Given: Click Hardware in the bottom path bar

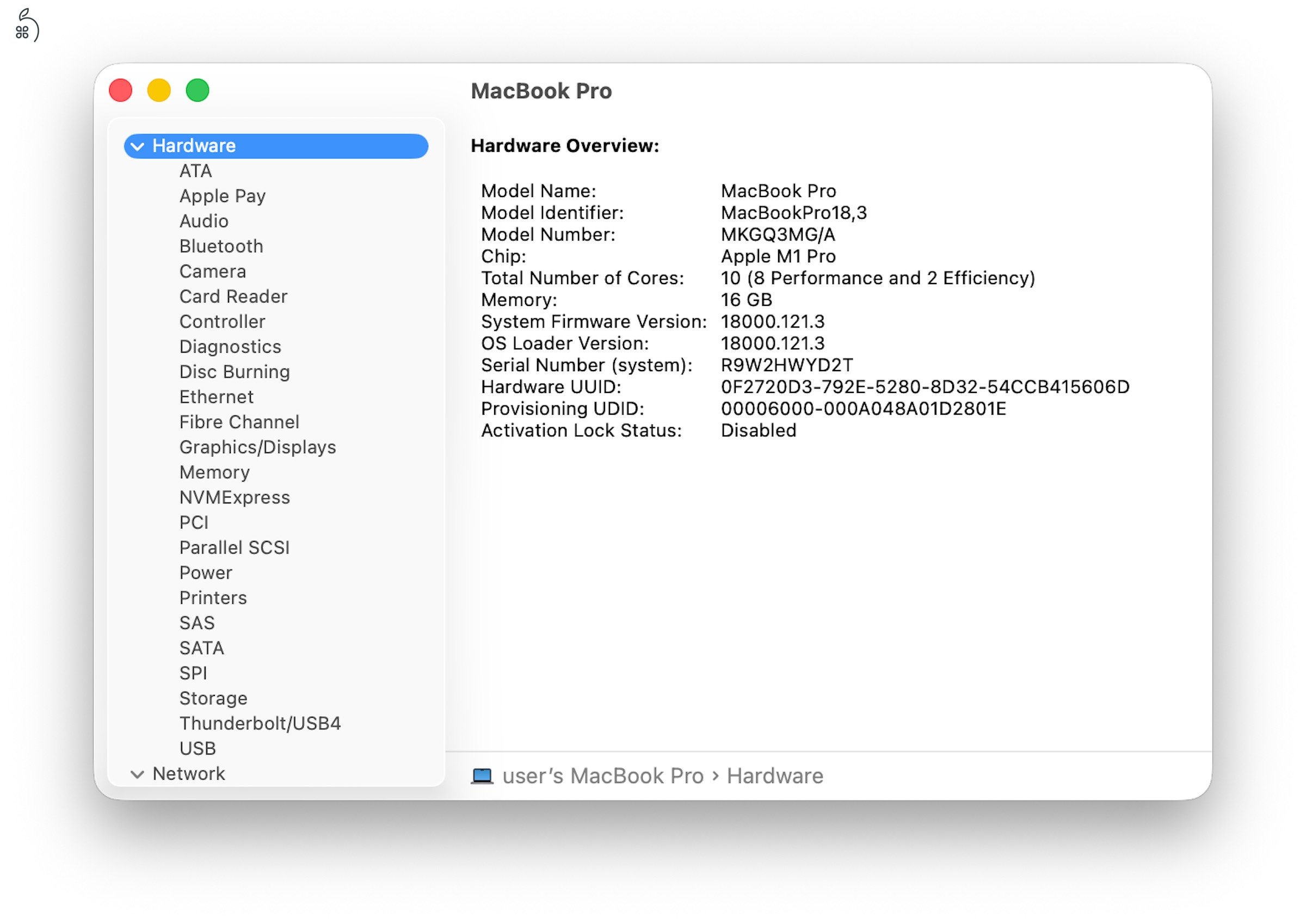Looking at the screenshot, I should tap(775, 776).
